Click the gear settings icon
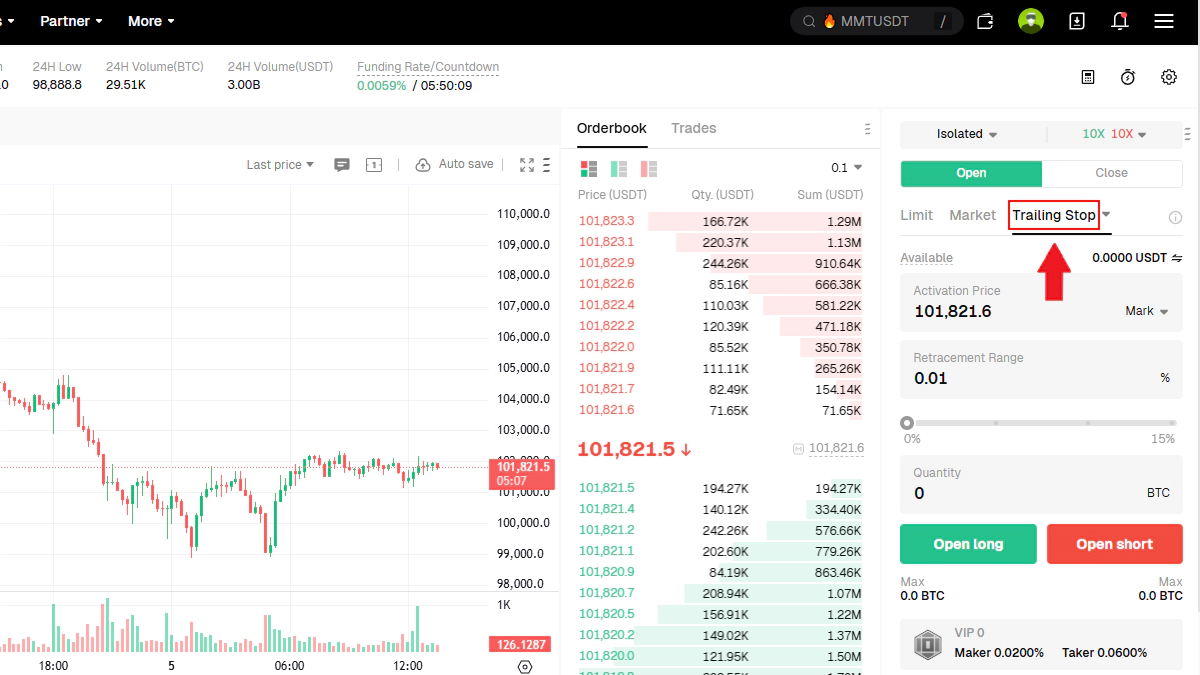The image size is (1200, 675). [1168, 77]
